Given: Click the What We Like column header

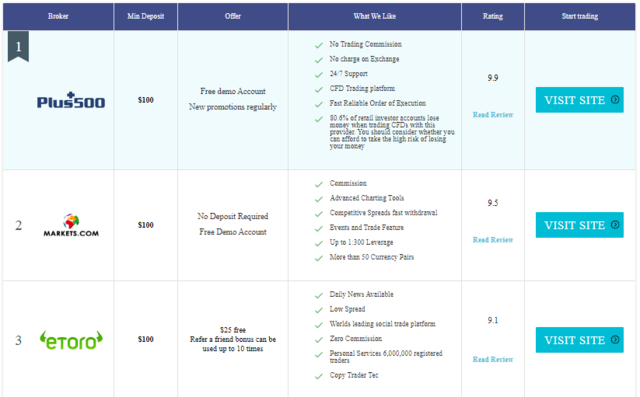Looking at the screenshot, I should click(375, 16).
